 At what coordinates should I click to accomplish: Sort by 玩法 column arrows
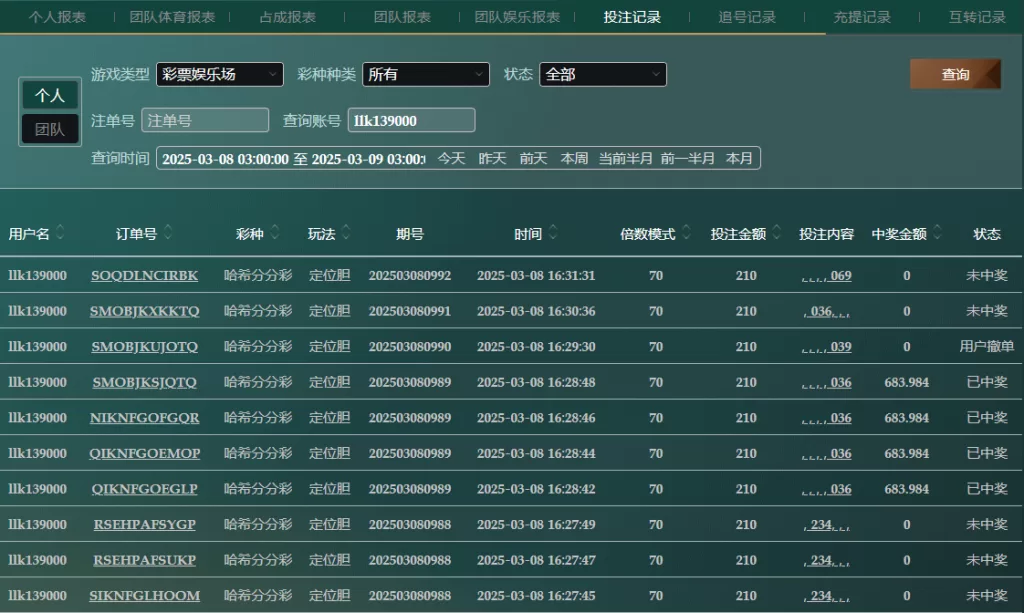[346, 232]
